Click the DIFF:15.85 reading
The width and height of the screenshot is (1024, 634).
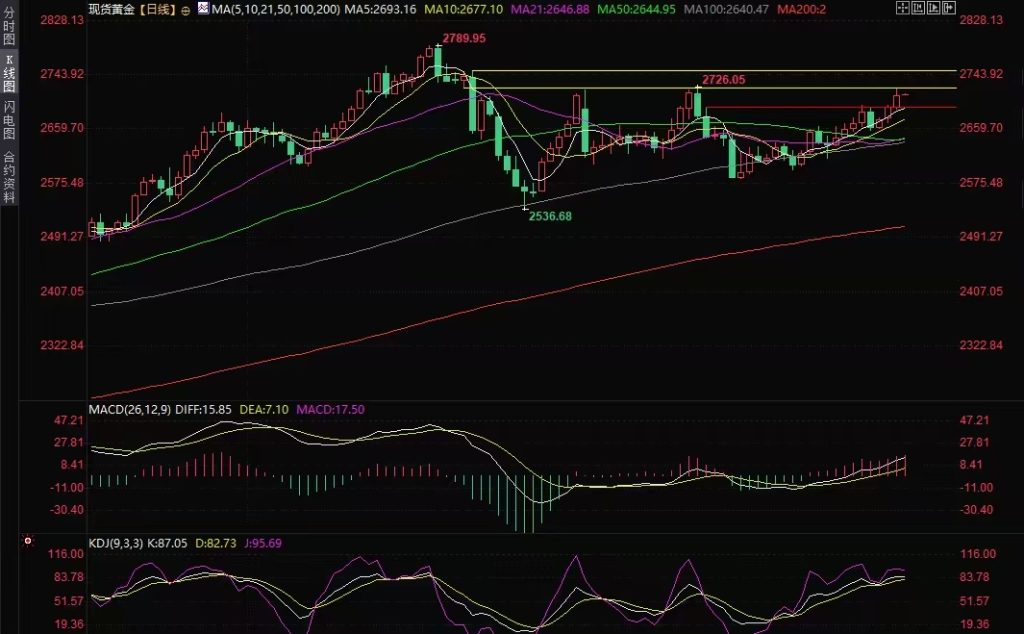point(204,409)
